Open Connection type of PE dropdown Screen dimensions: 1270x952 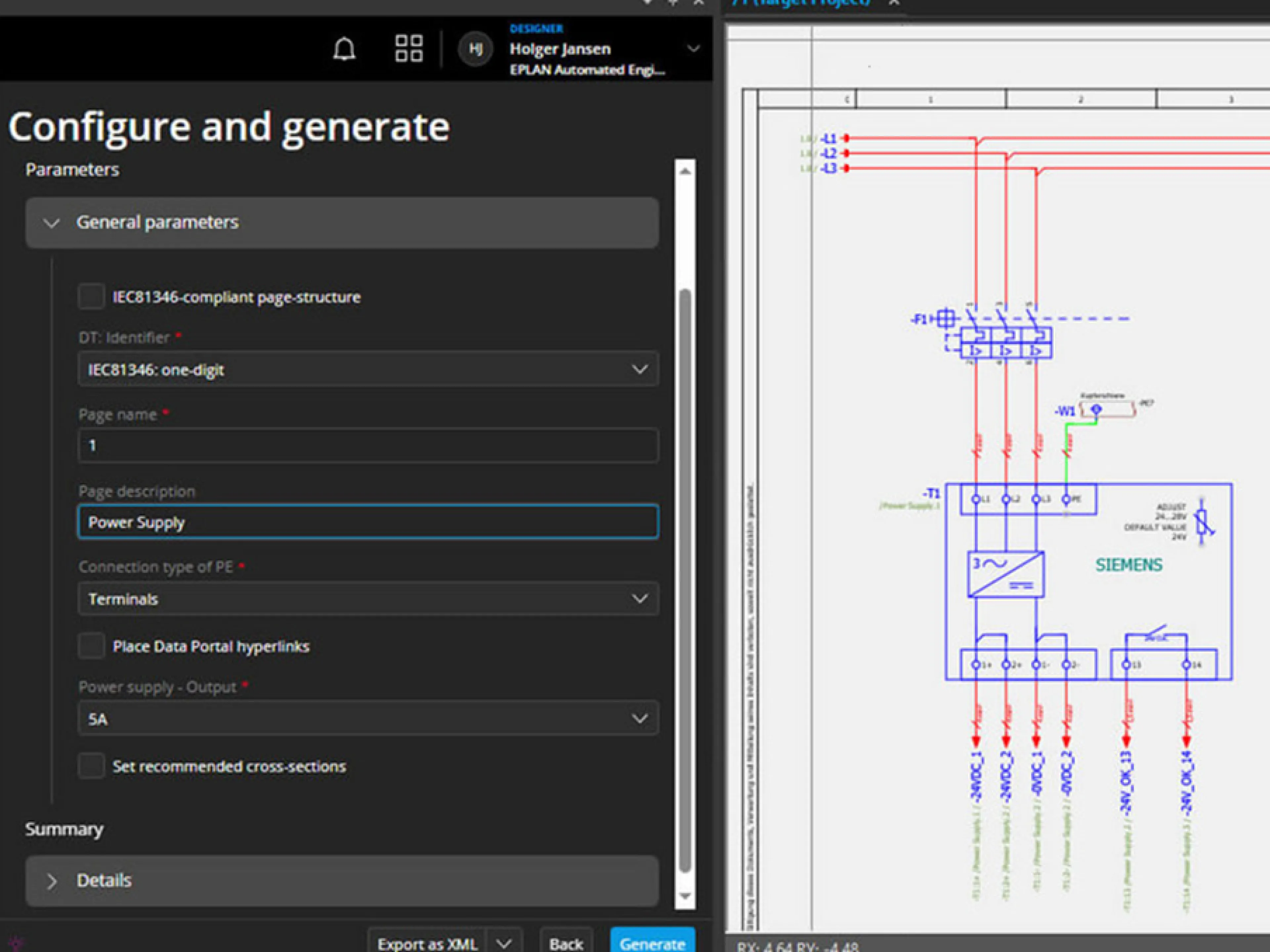pyautogui.click(x=368, y=599)
